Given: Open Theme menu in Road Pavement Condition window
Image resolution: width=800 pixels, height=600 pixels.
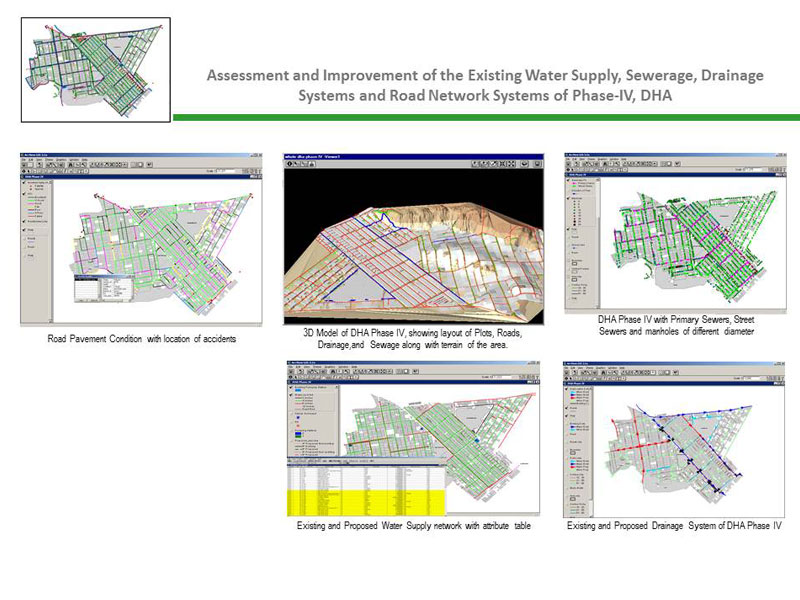Looking at the screenshot, I should point(49,160).
